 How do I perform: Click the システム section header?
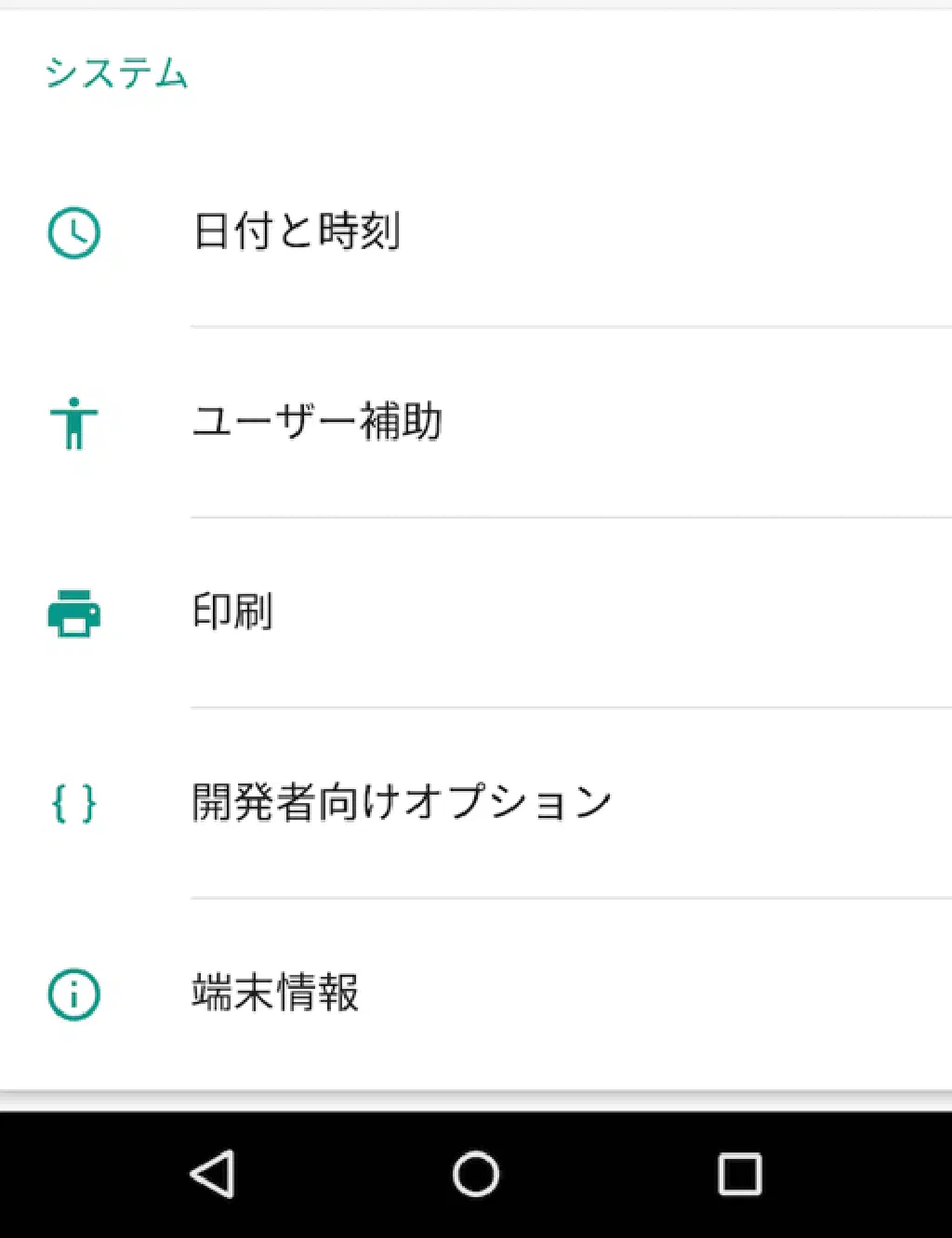coord(116,73)
